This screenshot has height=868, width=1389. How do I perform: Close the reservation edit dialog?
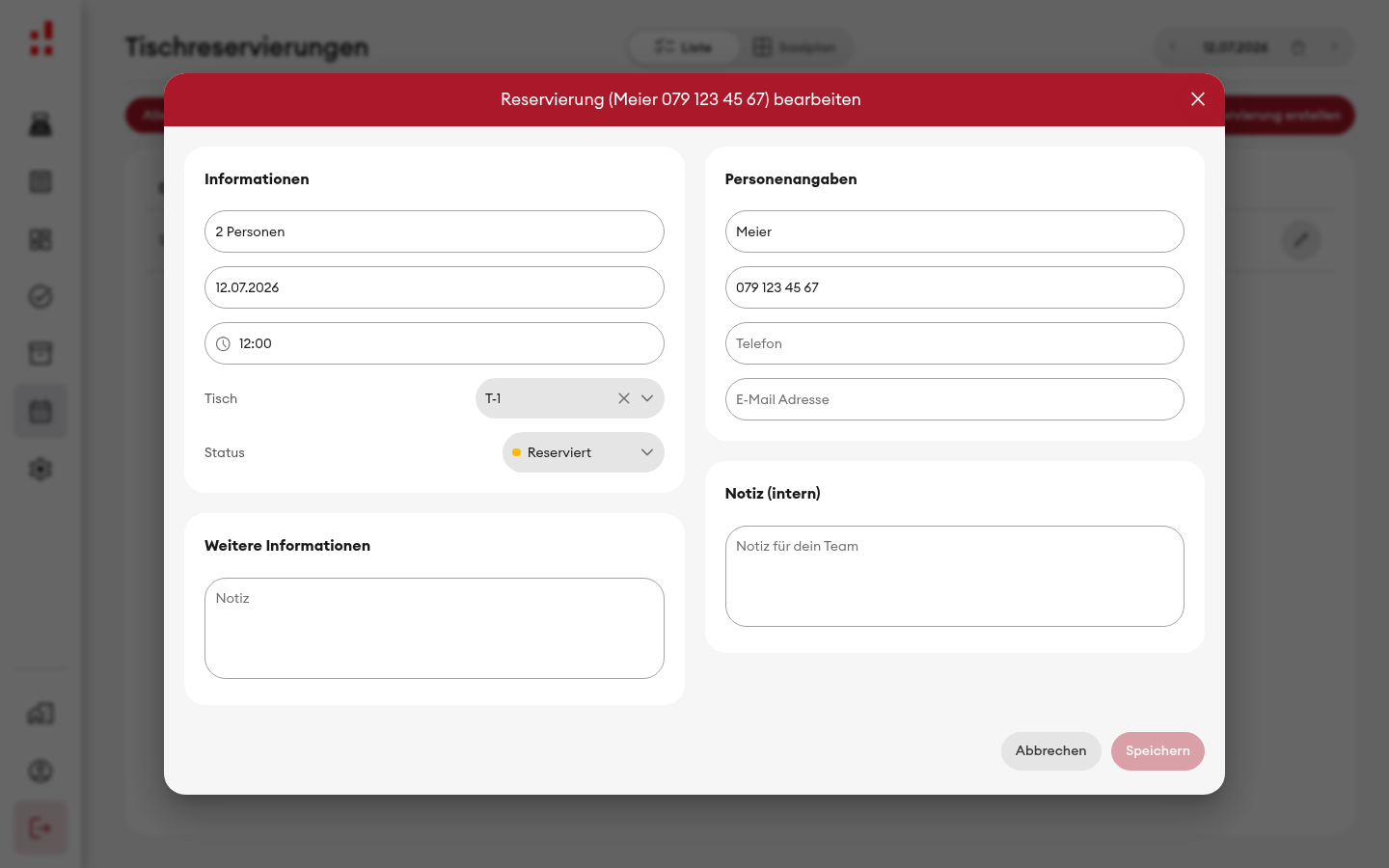[1198, 99]
